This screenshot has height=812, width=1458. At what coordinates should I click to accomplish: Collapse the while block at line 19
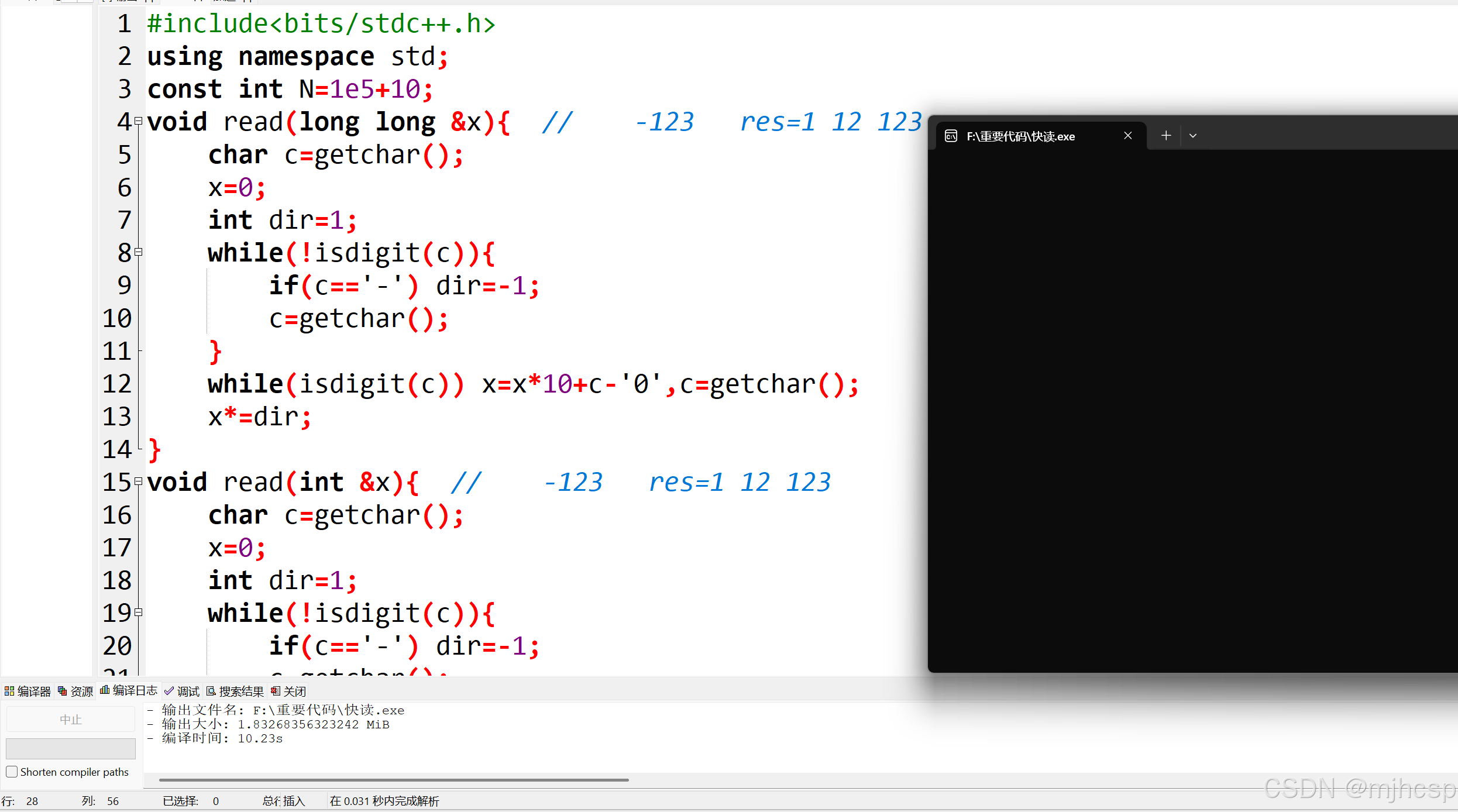(139, 613)
